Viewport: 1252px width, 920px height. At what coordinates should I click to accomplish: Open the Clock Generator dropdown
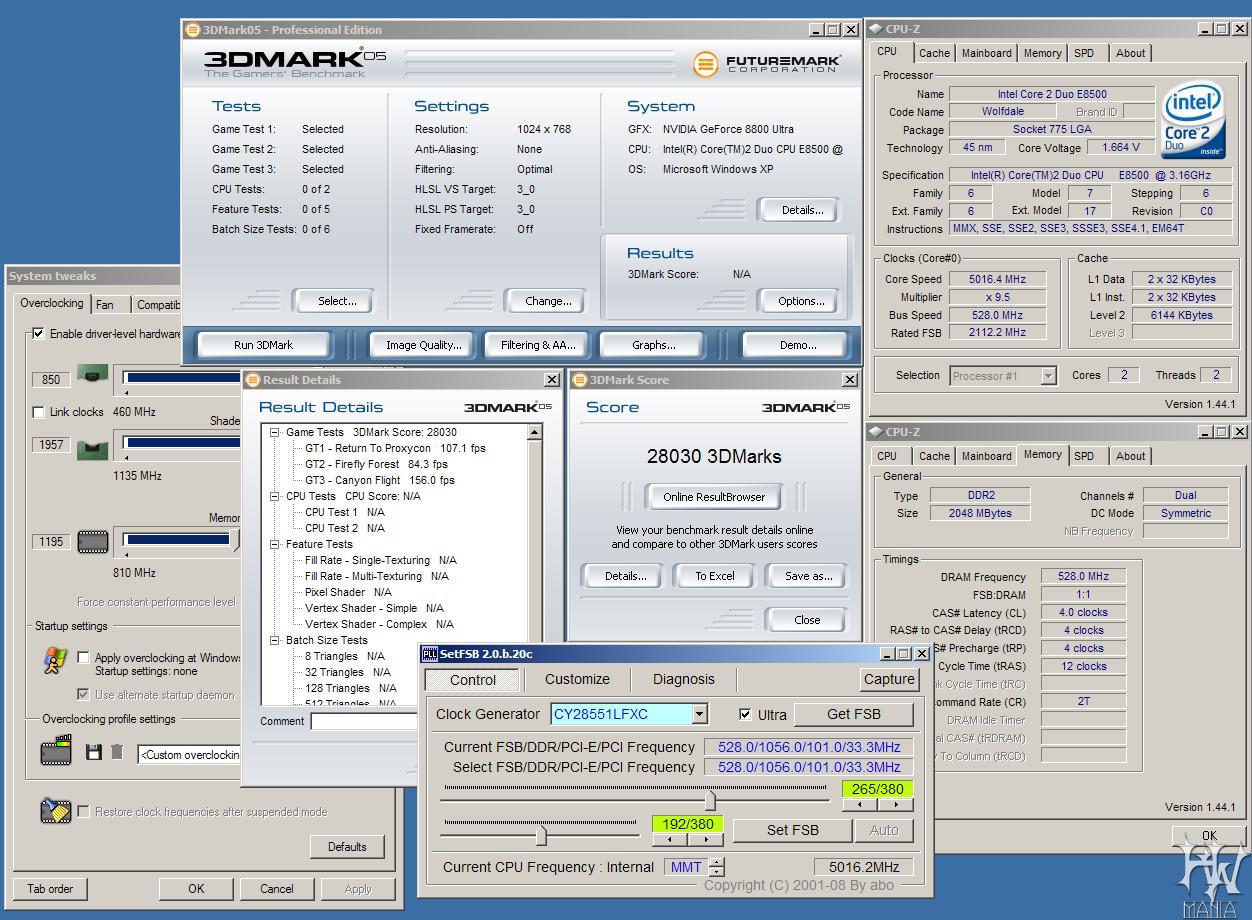pyautogui.click(x=700, y=714)
